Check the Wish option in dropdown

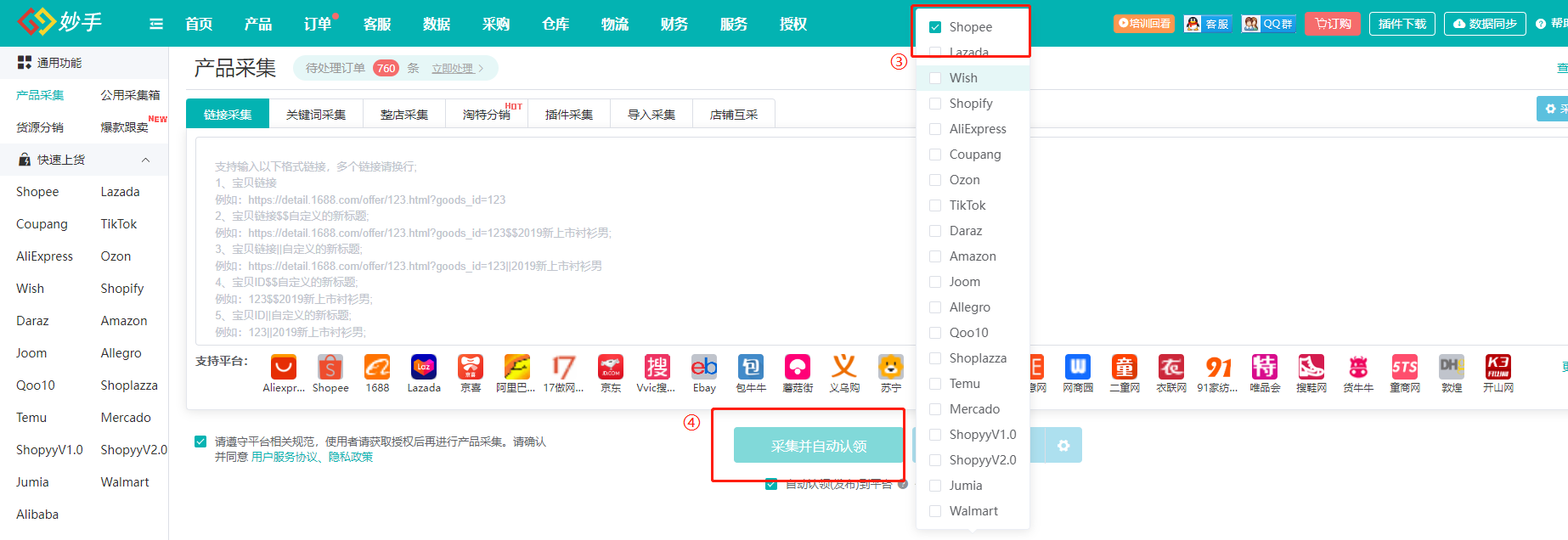935,78
